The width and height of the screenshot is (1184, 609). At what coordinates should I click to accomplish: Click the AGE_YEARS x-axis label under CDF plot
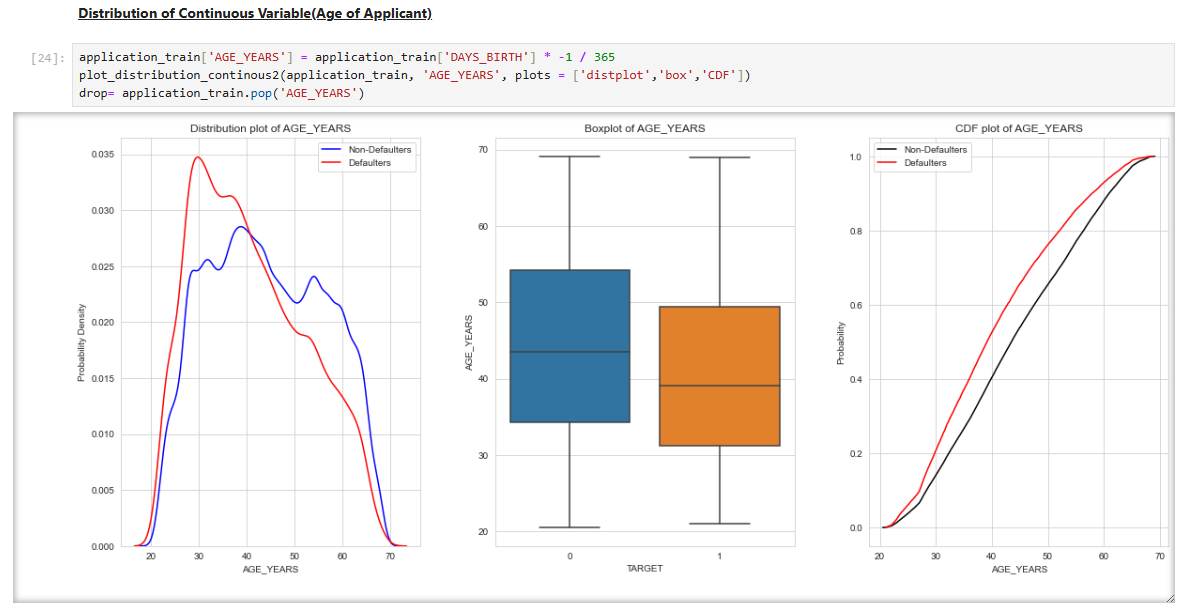point(1019,568)
